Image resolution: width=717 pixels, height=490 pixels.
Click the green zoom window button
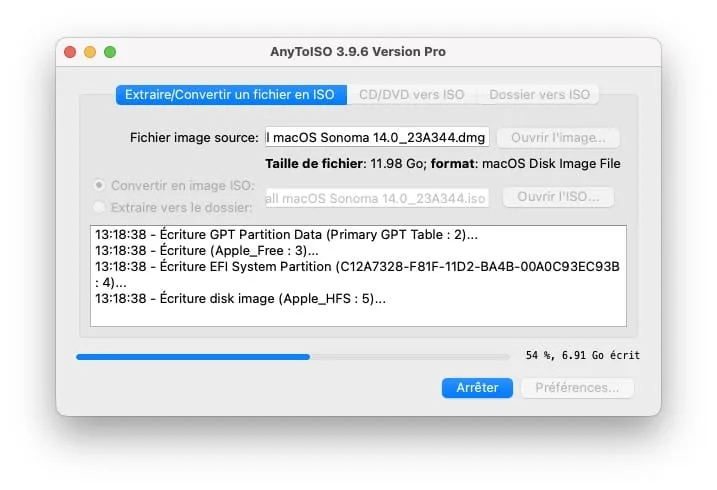pyautogui.click(x=110, y=52)
